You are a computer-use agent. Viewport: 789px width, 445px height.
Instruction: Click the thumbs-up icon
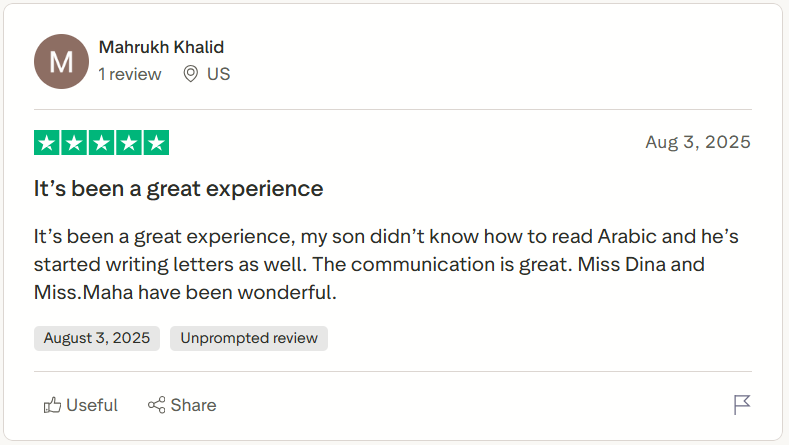[53, 405]
